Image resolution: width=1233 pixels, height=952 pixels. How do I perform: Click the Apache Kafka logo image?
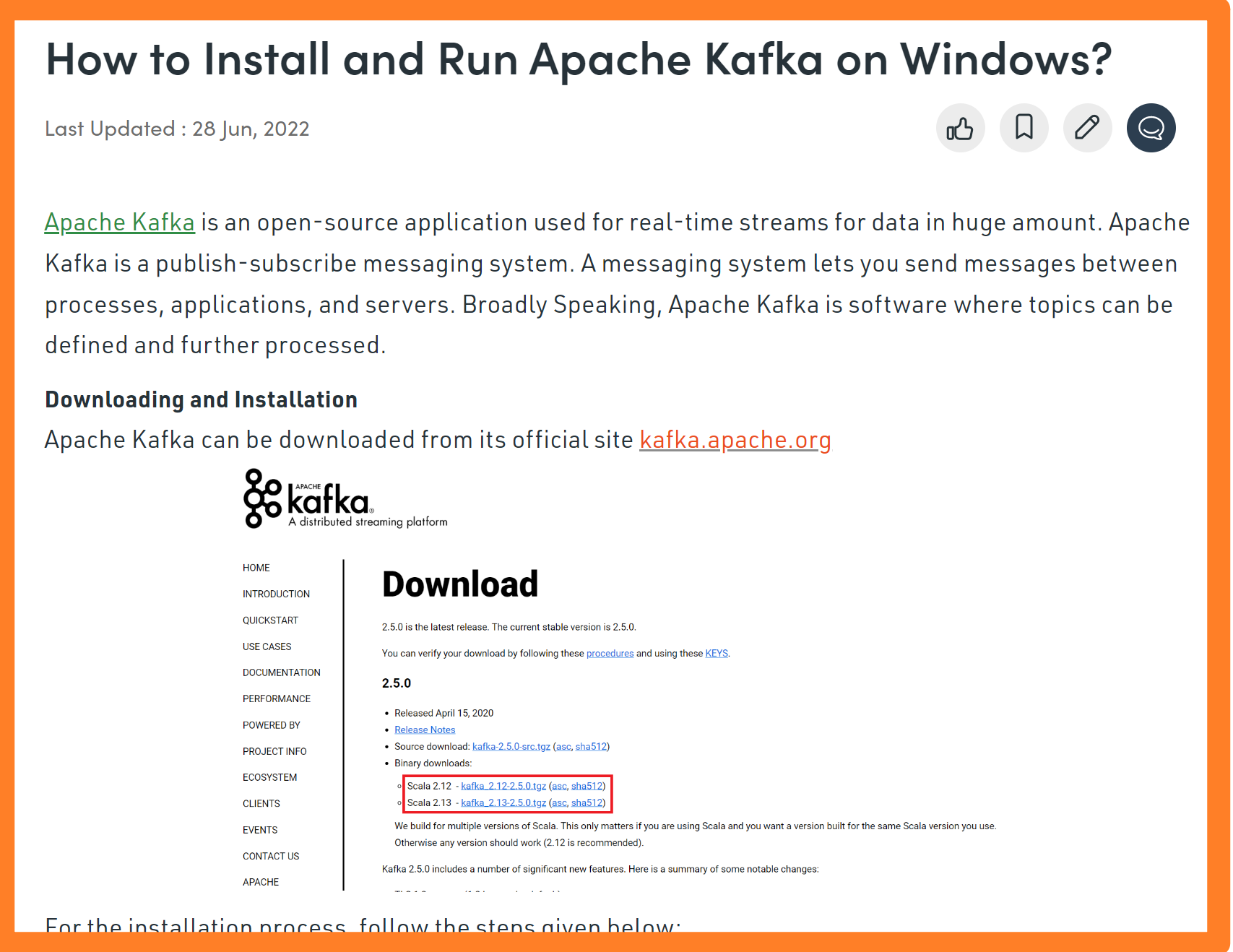pyautogui.click(x=345, y=499)
